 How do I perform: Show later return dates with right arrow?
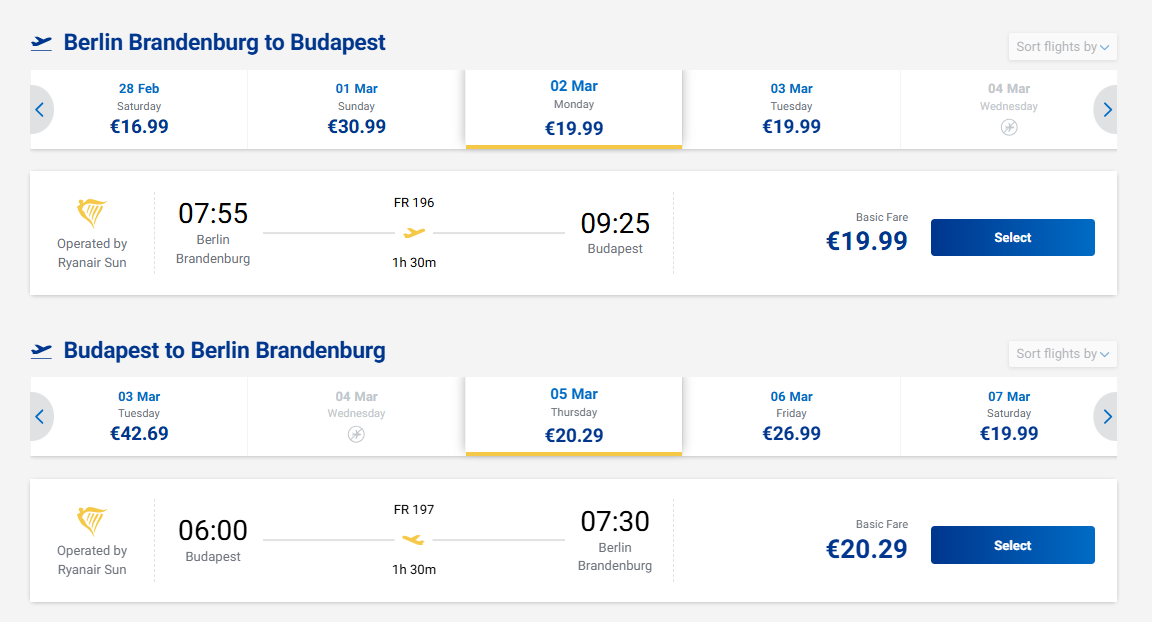[x=1107, y=417]
